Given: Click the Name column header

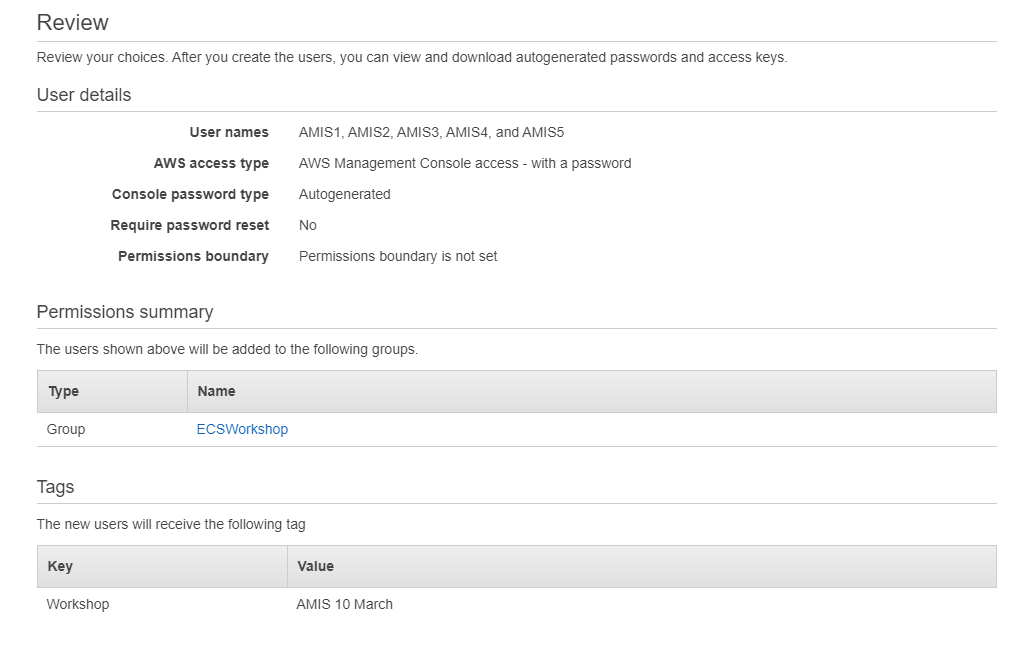Looking at the screenshot, I should [x=217, y=391].
